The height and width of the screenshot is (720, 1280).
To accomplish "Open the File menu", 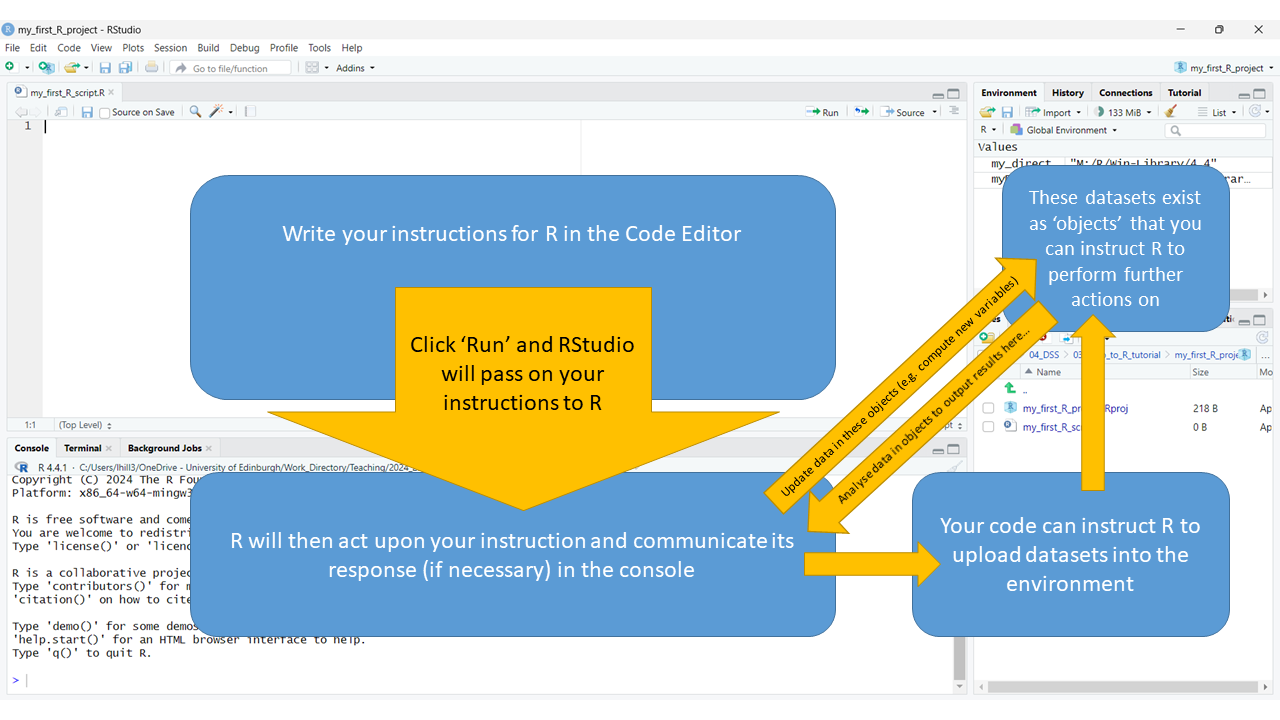I will [x=12, y=48].
